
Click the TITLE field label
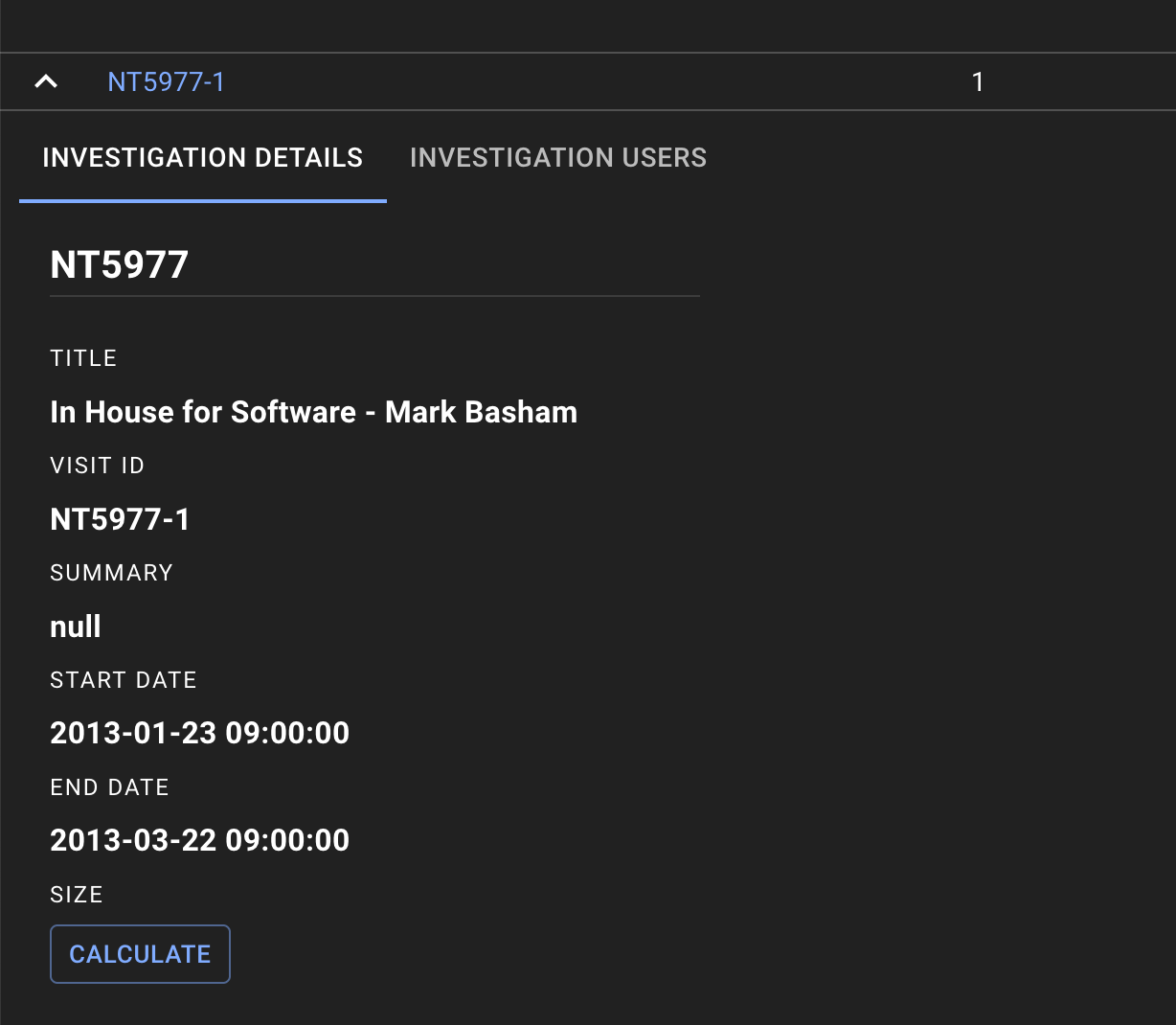pos(83,357)
